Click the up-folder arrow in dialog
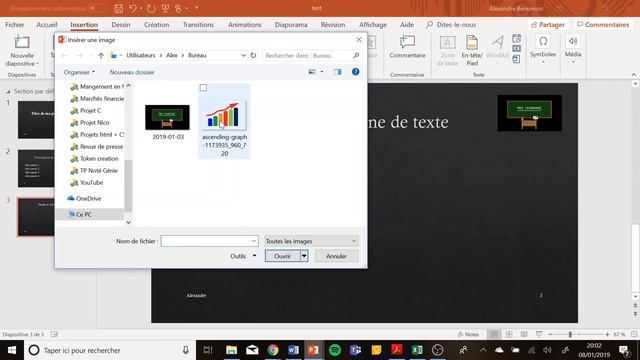The image size is (640, 360). tap(101, 56)
